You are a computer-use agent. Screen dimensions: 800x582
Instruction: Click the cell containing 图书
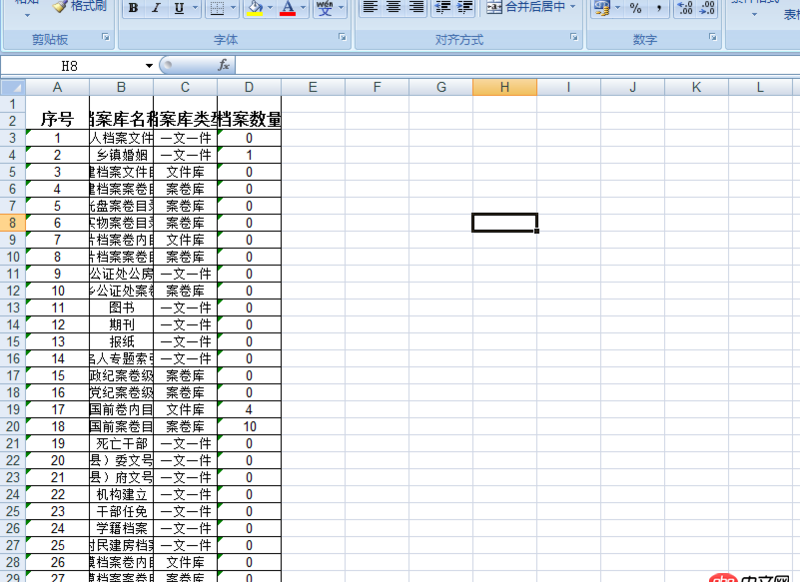[121, 308]
